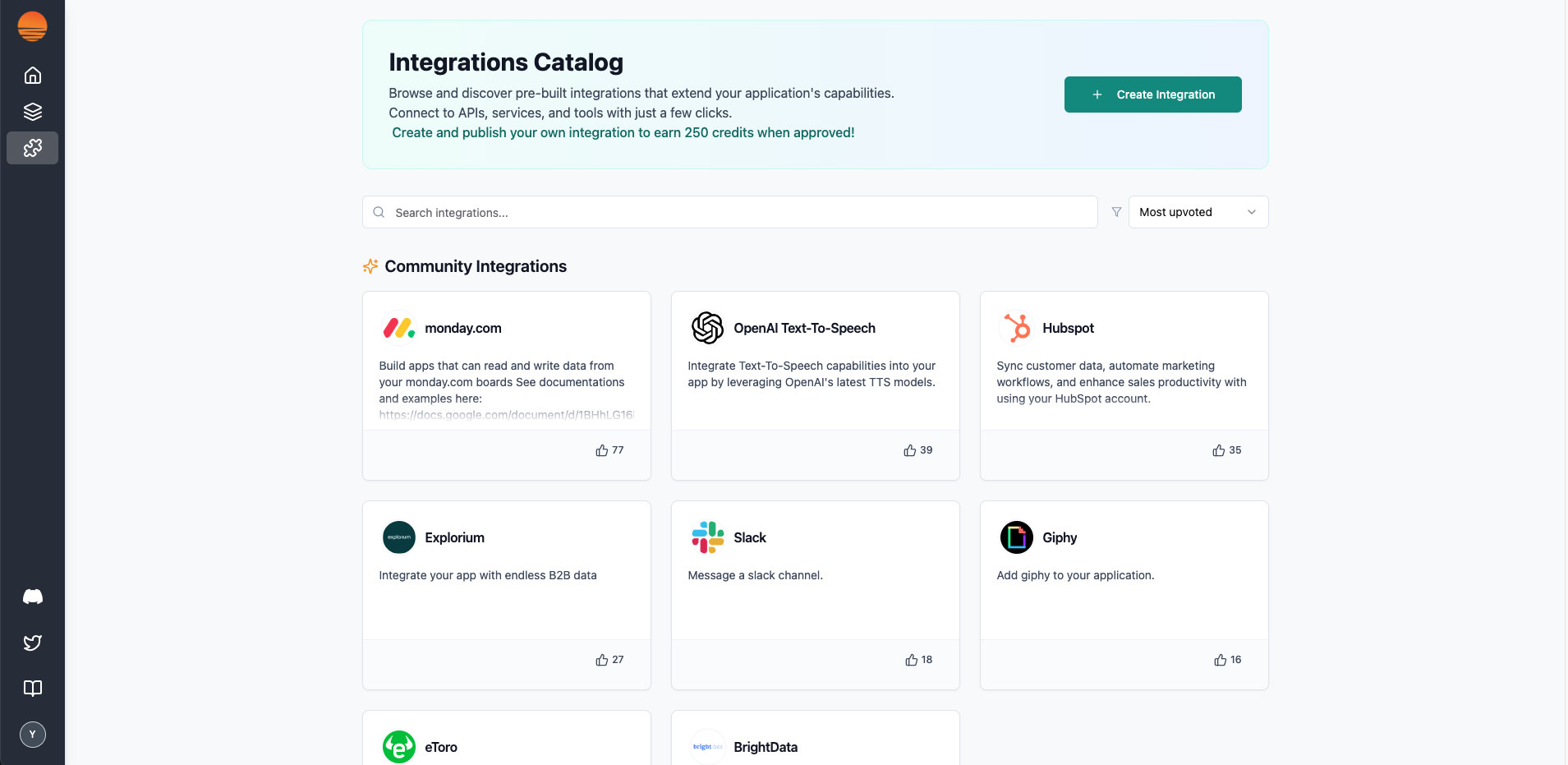1568x765 pixels.
Task: Click the search magnifier icon
Action: coord(379,212)
